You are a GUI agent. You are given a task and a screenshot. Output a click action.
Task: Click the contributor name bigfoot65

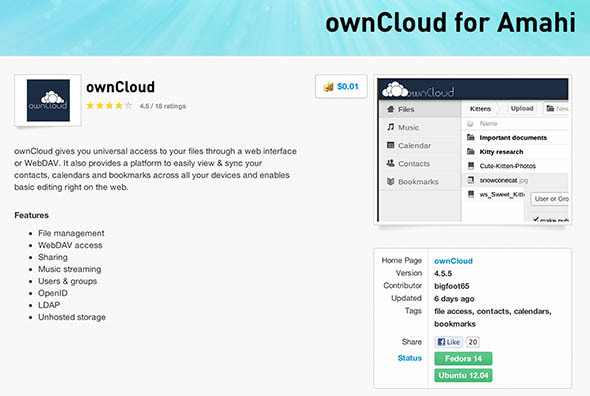452,286
